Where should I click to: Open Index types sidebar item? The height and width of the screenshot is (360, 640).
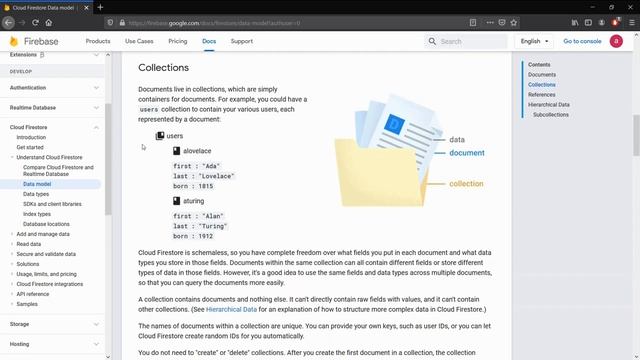coord(37,214)
